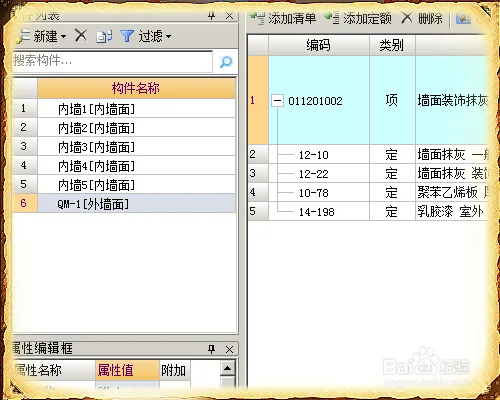Select 内墙3[内墙面] row

pyautogui.click(x=137, y=147)
